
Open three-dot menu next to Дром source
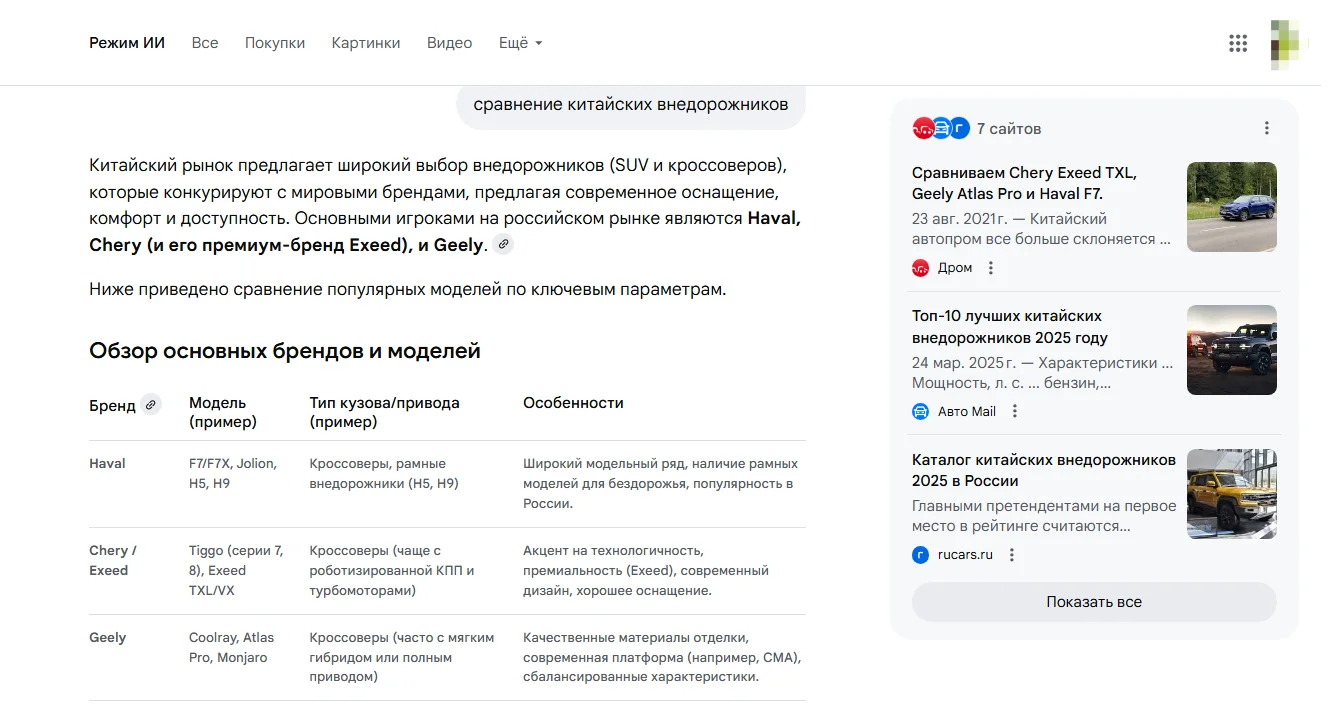(x=990, y=267)
